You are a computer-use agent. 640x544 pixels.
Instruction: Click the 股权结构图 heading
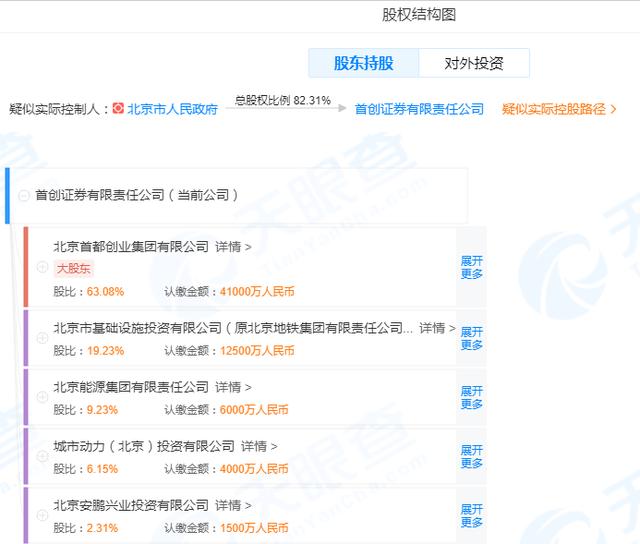(x=419, y=15)
